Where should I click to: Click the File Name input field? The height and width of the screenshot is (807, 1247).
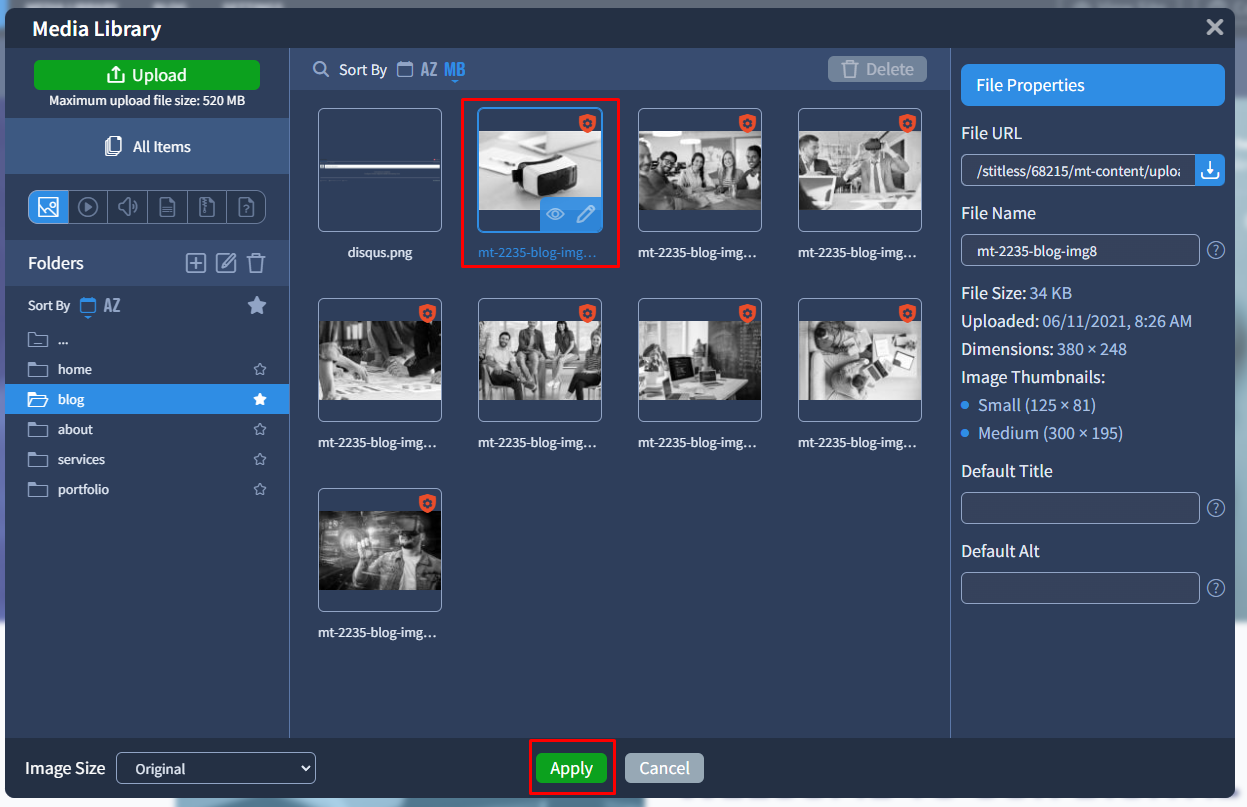[1080, 250]
